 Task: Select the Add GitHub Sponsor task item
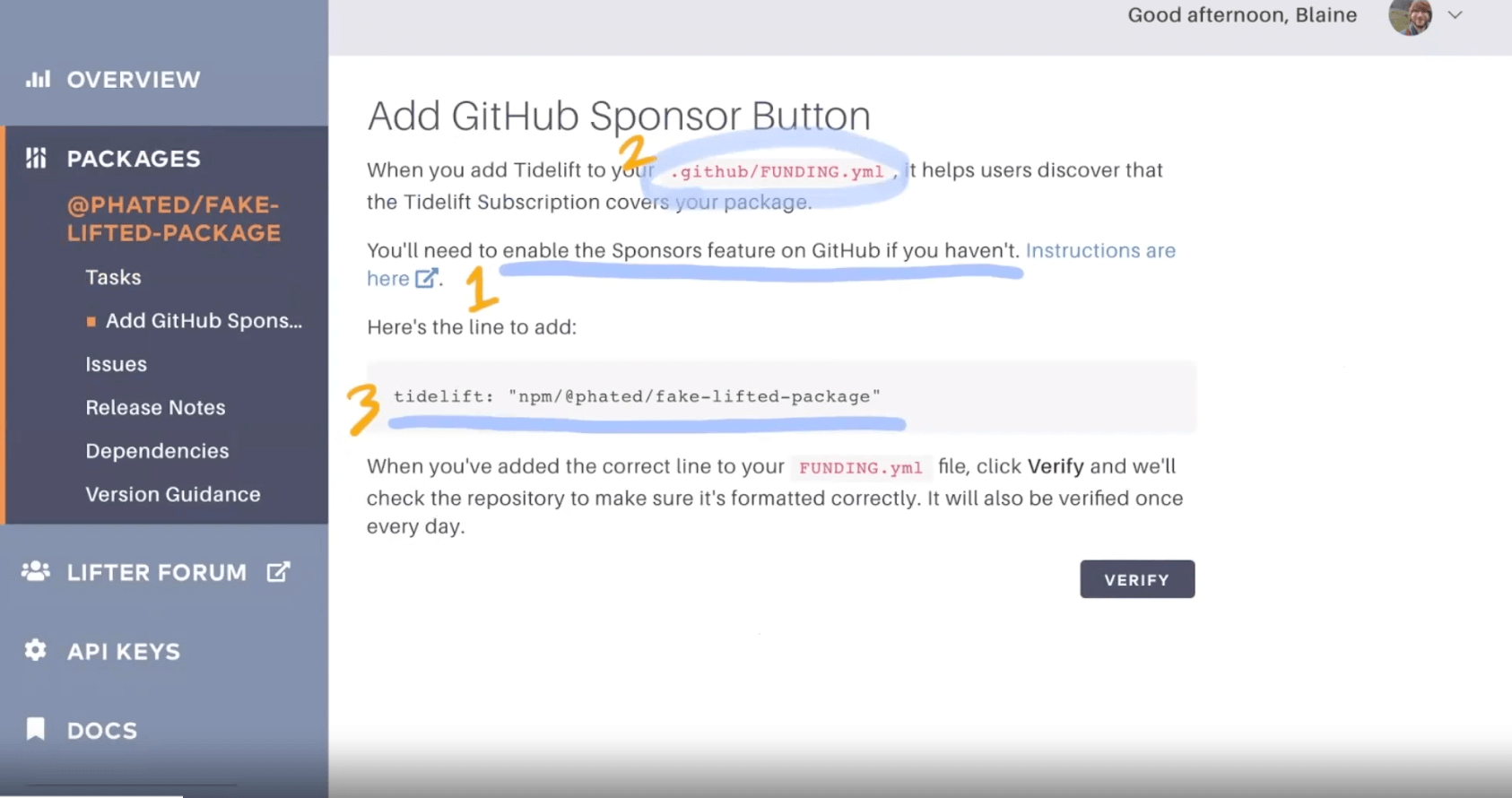pos(204,321)
